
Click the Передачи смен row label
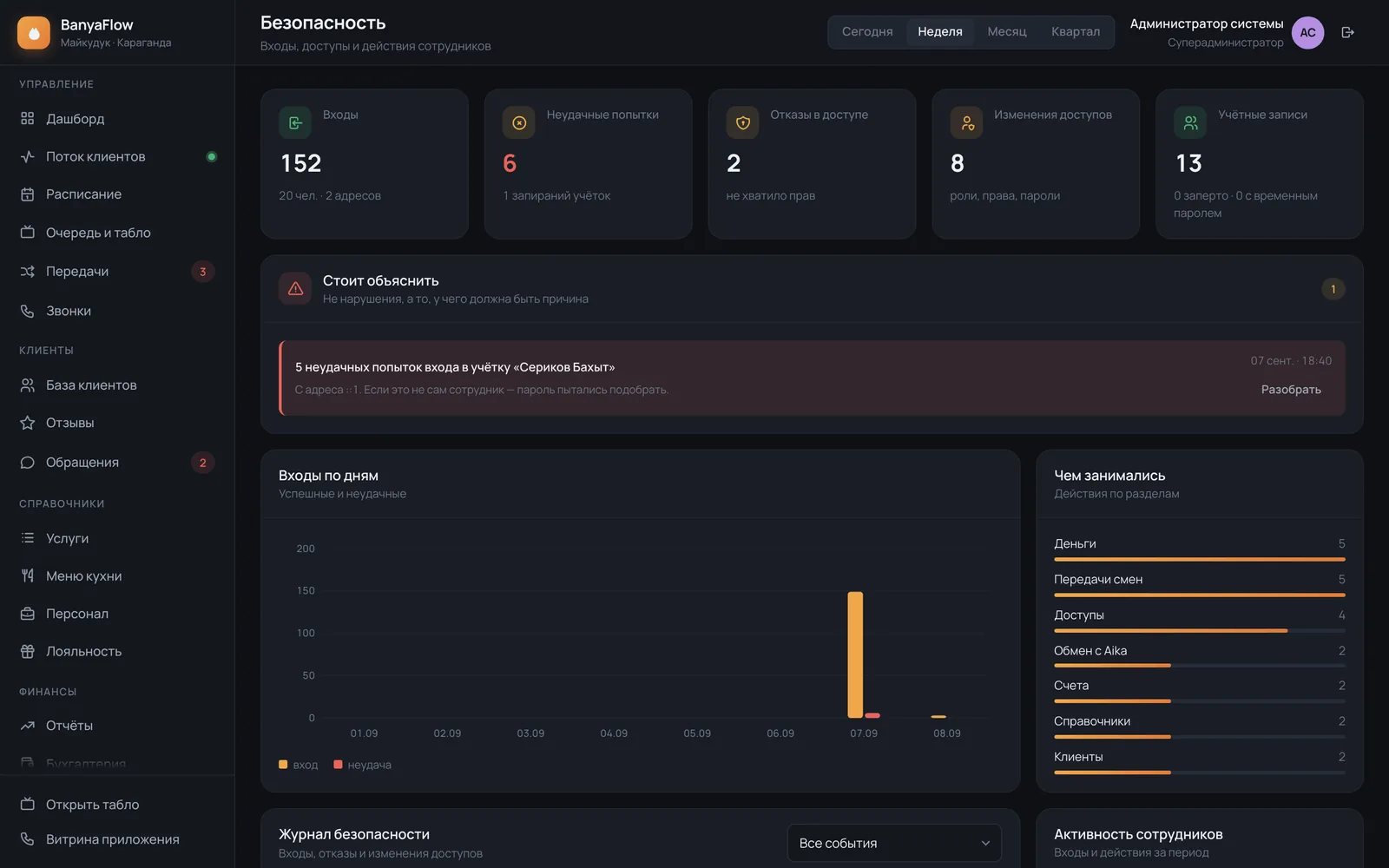1098,579
